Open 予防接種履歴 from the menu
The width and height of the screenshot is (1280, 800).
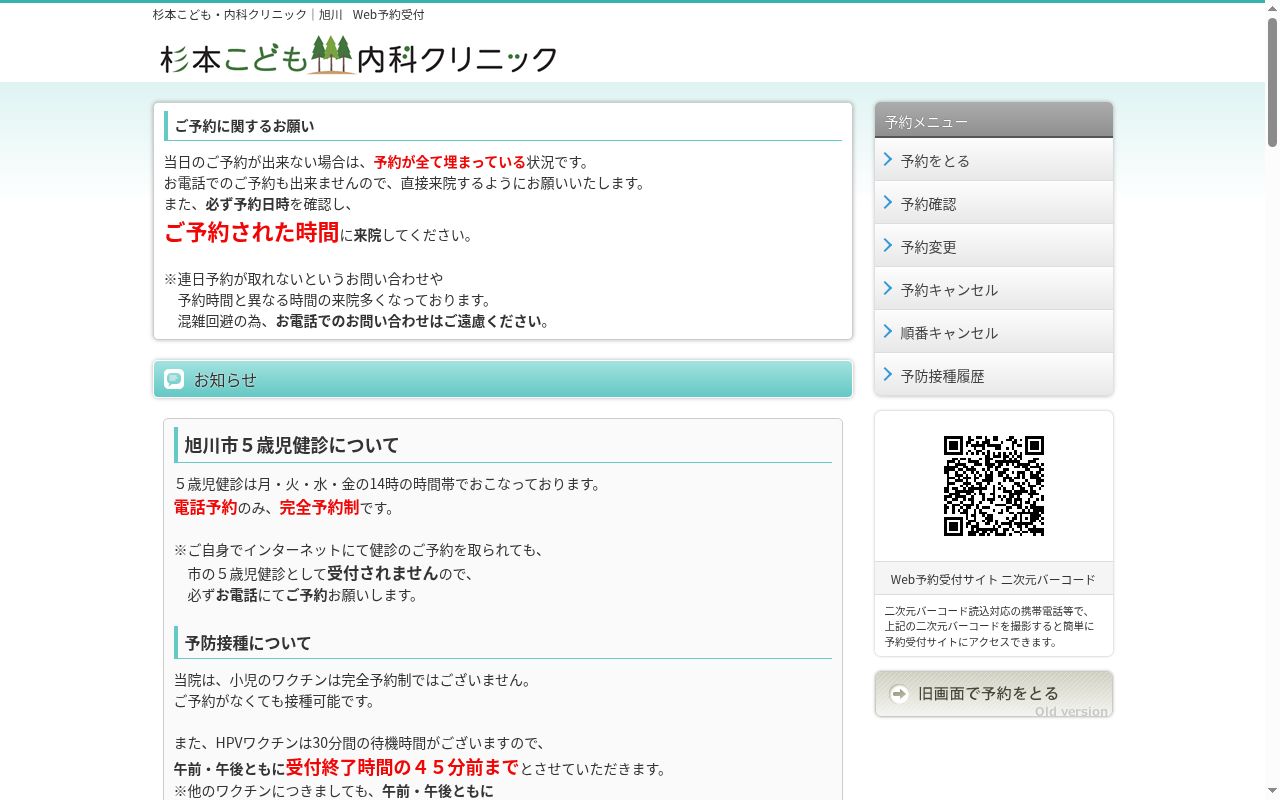[994, 375]
